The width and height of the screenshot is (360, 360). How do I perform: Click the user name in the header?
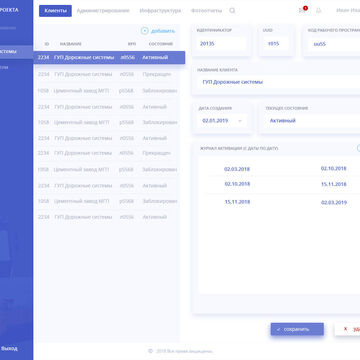(x=348, y=11)
